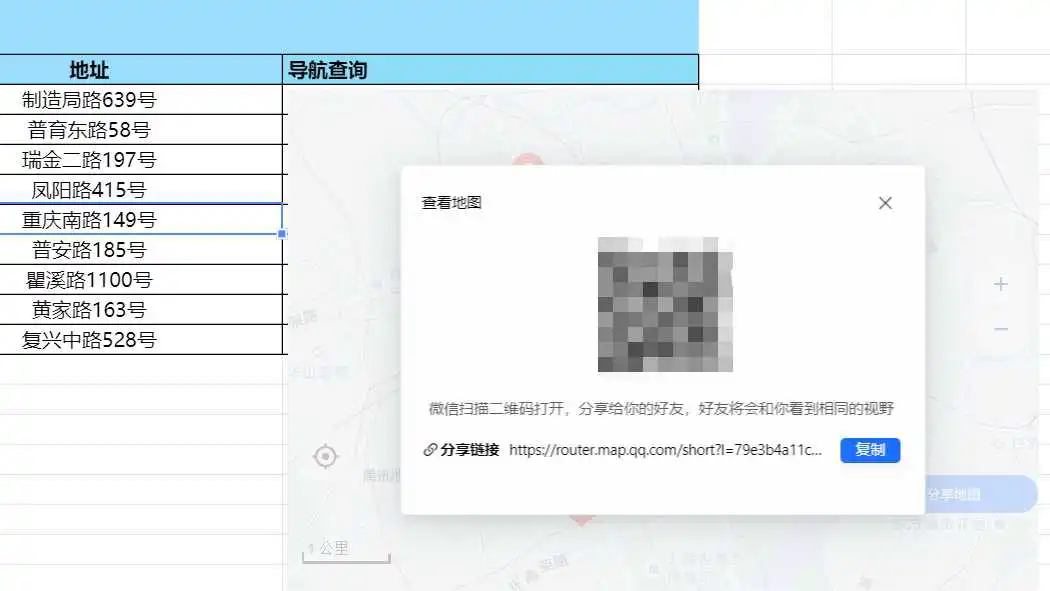The image size is (1050, 591).
Task: Click the 1公里 map scale indicator
Action: 346,551
